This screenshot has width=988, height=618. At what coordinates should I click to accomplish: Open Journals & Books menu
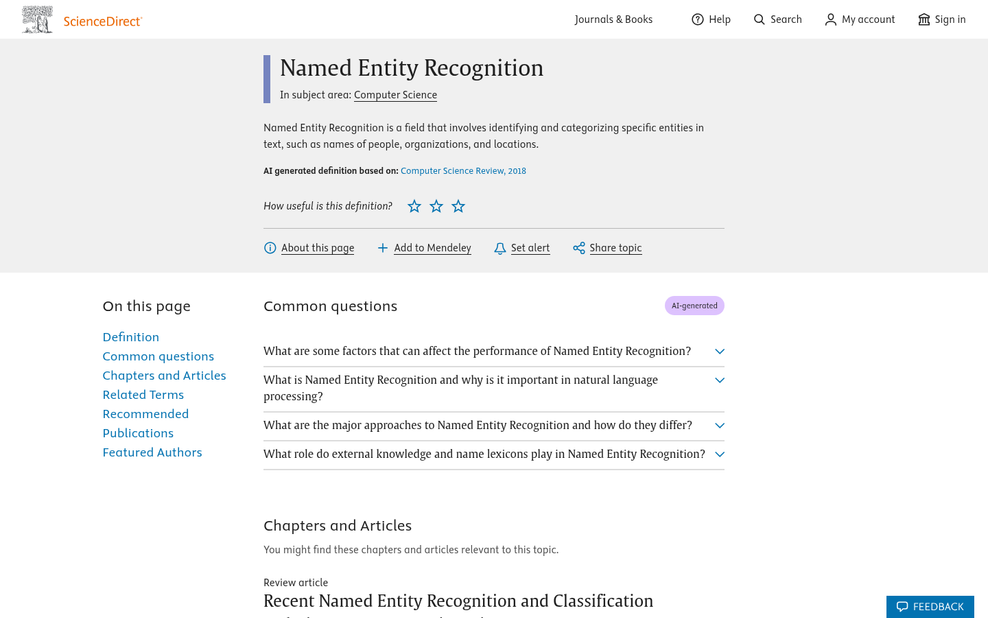(x=613, y=20)
